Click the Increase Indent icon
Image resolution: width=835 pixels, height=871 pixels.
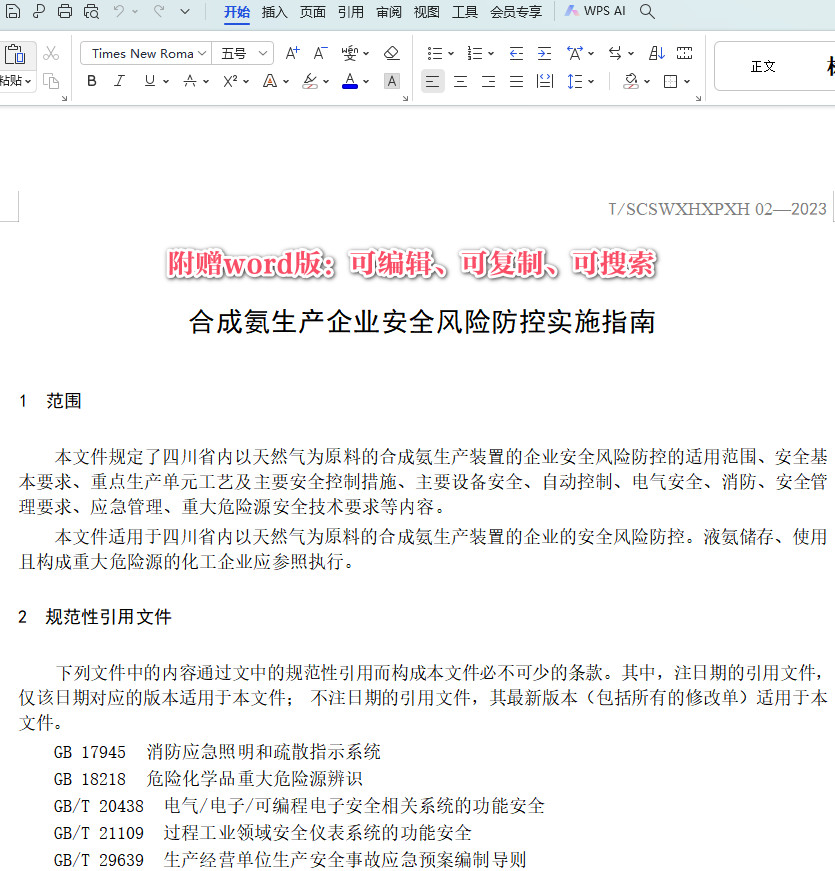(543, 52)
